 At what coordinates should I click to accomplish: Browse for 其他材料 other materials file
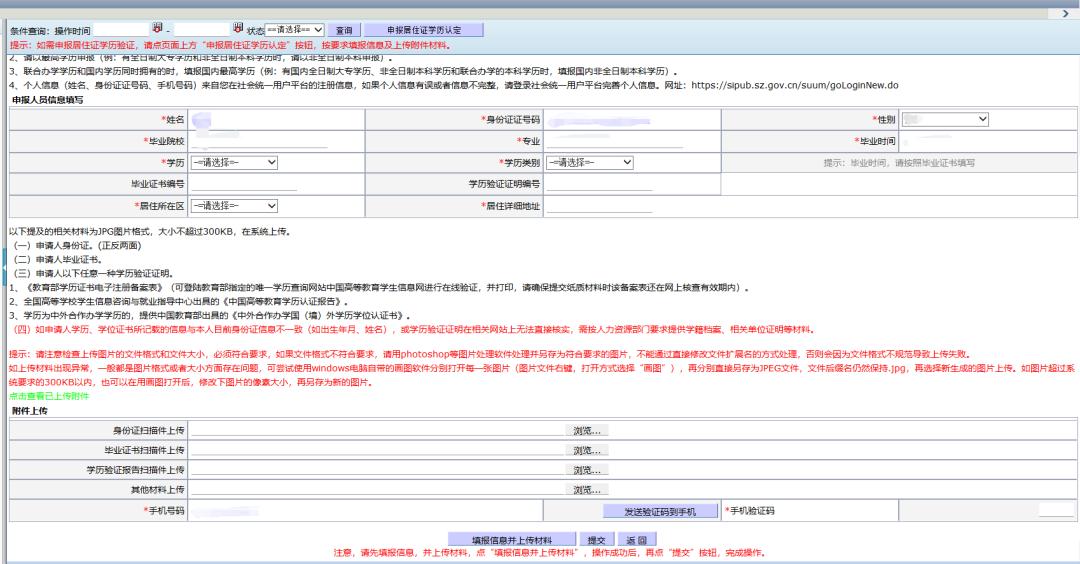tap(588, 490)
